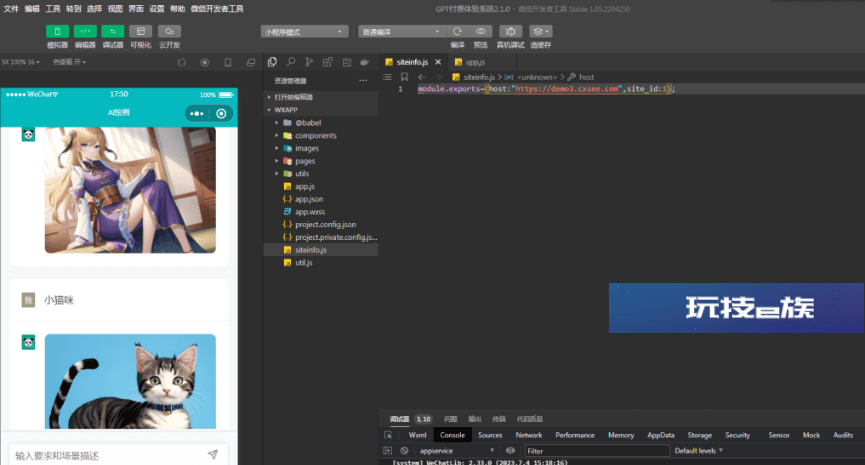Open the Default levels dropdown
This screenshot has height=465, width=865.
(x=698, y=451)
